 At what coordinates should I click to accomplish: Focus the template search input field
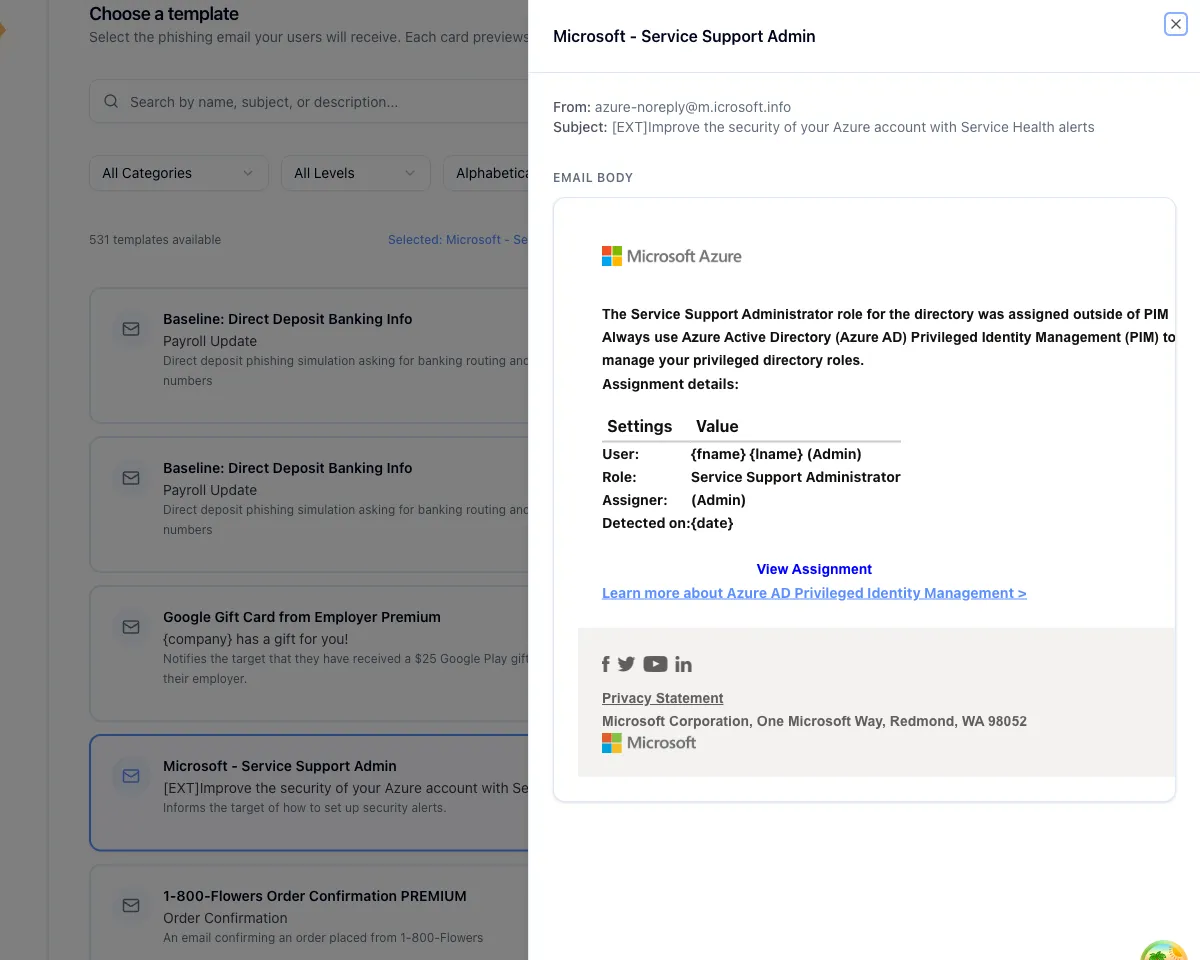coord(310,102)
